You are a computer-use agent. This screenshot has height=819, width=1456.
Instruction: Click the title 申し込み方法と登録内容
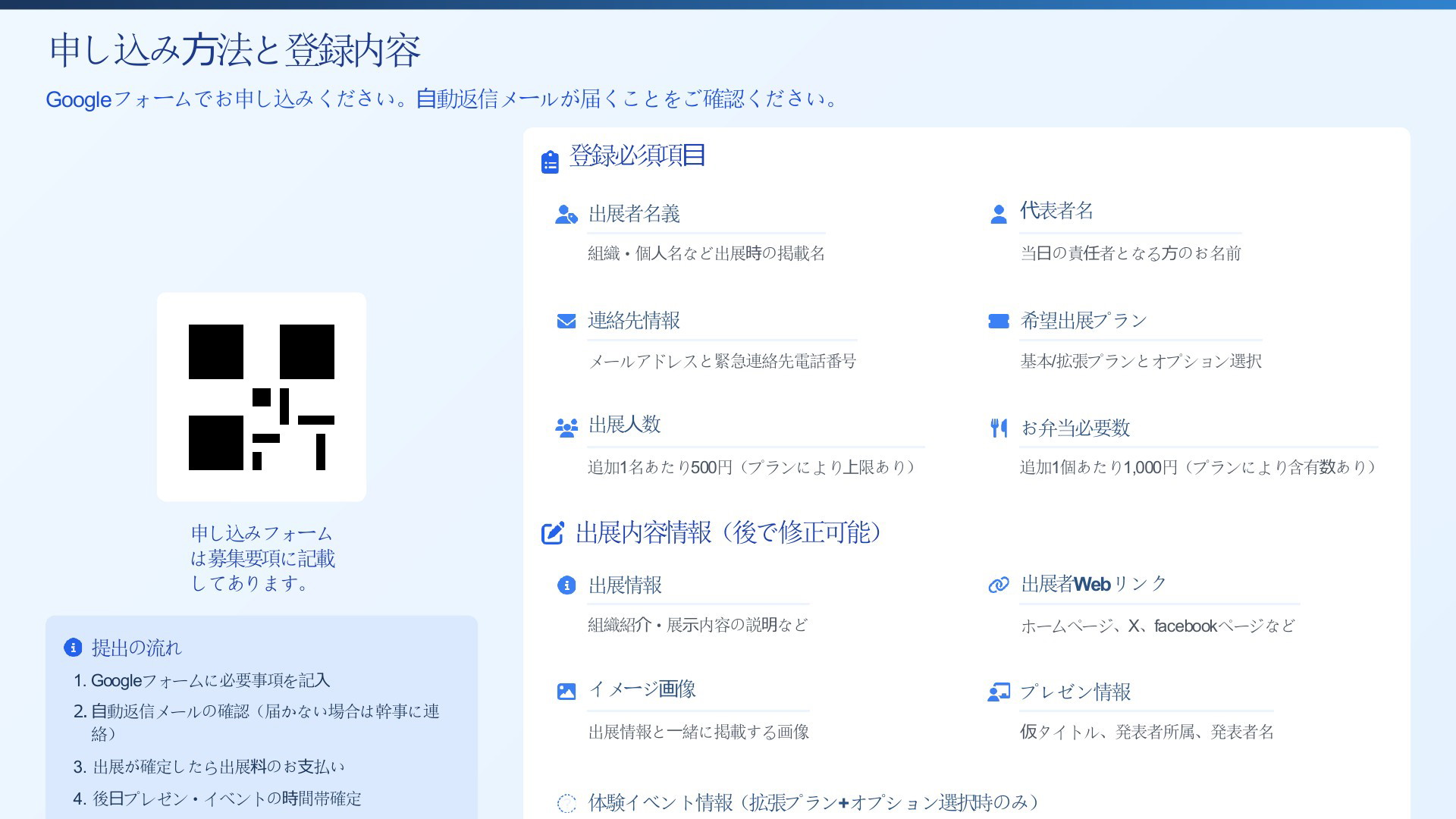click(235, 51)
